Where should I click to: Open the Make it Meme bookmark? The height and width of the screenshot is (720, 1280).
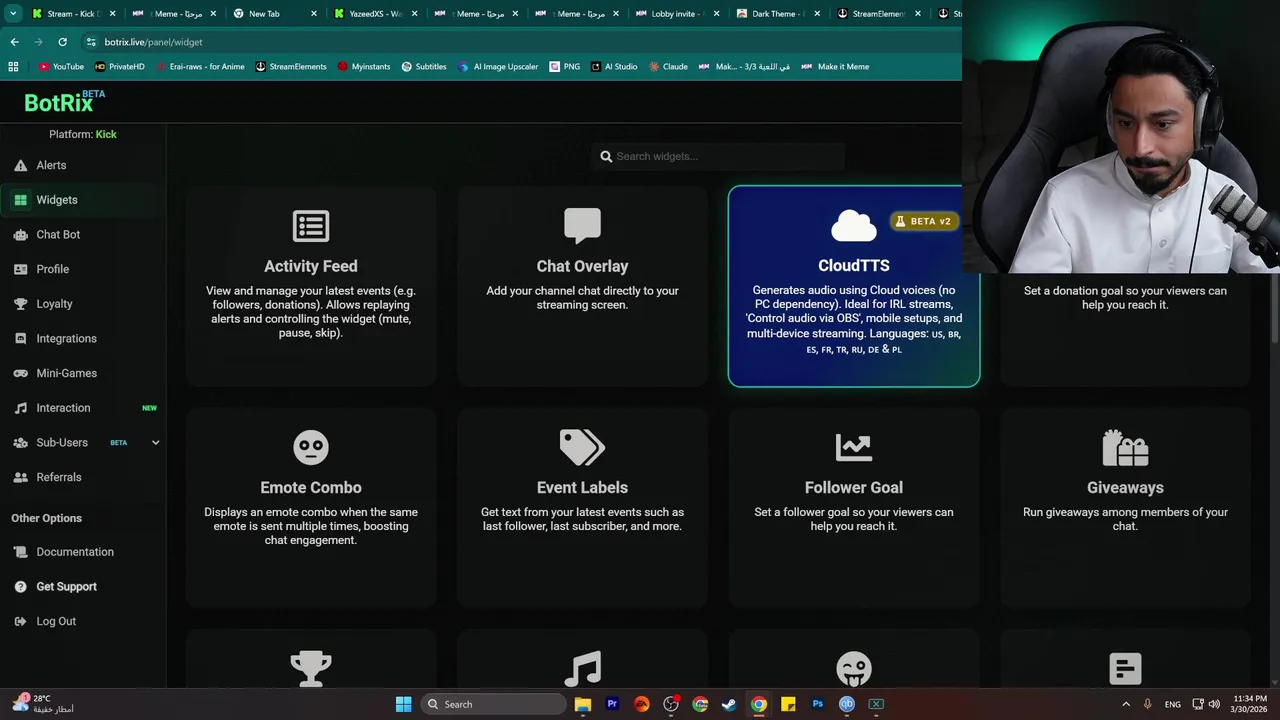[x=835, y=67]
